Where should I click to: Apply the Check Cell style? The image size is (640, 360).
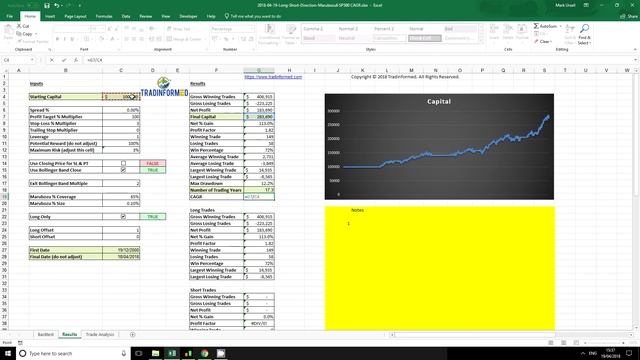pyautogui.click(x=424, y=38)
